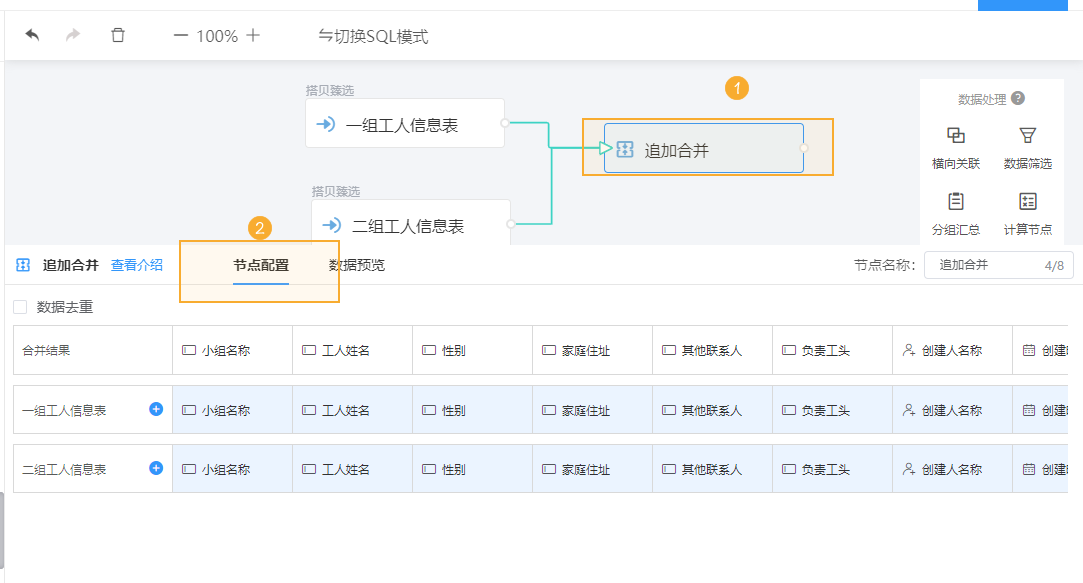Image resolution: width=1083 pixels, height=583 pixels.
Task: Select the 横向关联 data processing tool
Action: coord(956,145)
